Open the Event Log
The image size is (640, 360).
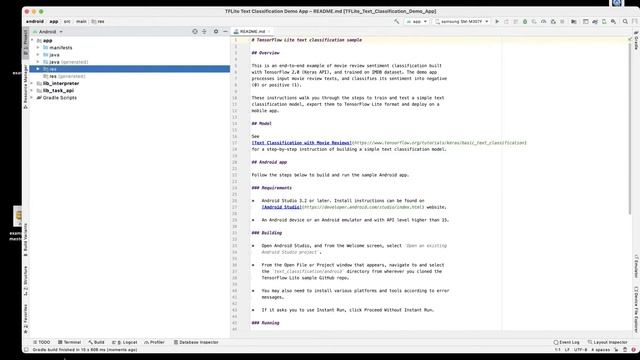pos(567,342)
